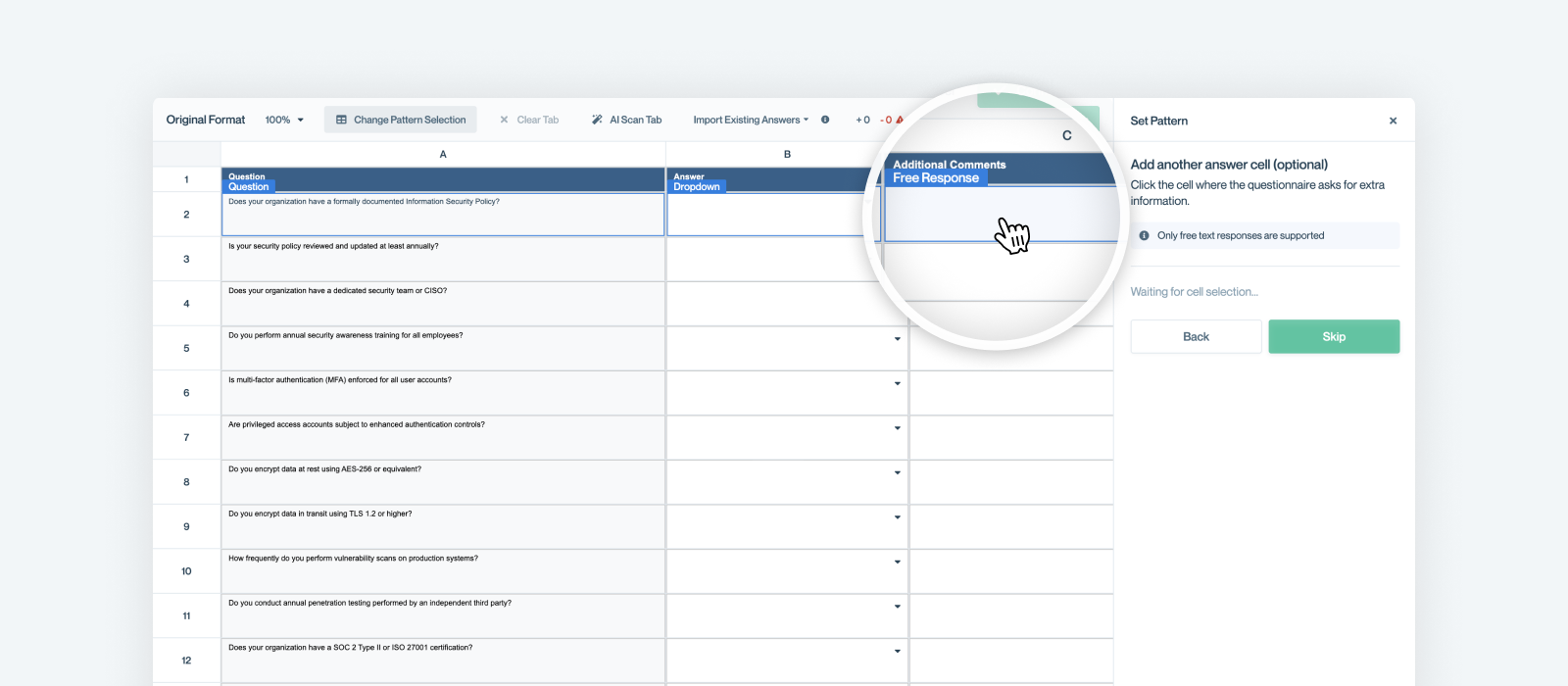Click the Set Pattern panel title

pyautogui.click(x=1159, y=121)
